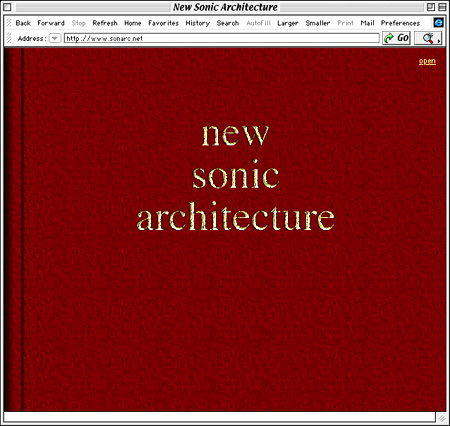Viewport: 450px width, 426px height.
Task: Follow the 'open' link on the page
Action: (x=427, y=61)
